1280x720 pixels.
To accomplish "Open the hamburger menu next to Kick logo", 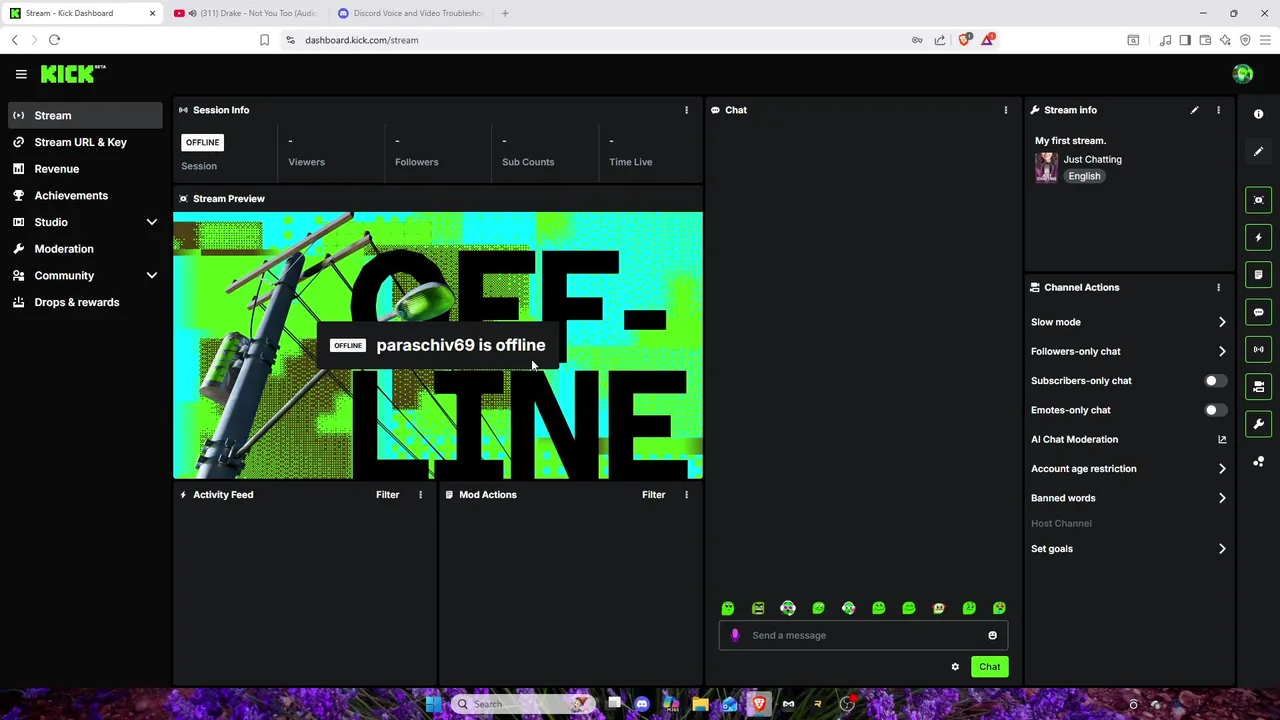I will coord(21,74).
